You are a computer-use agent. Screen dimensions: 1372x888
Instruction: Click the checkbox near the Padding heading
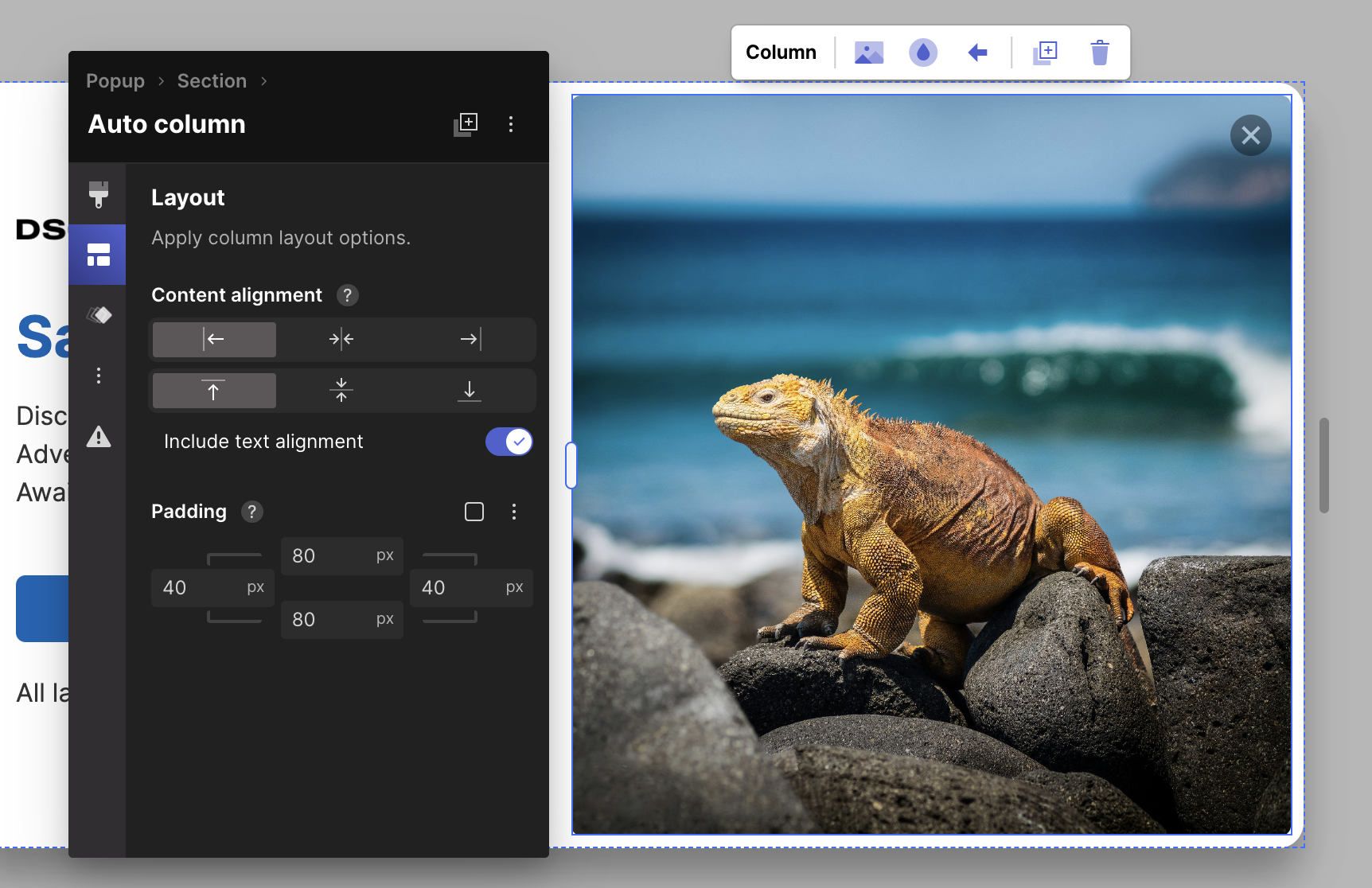click(x=474, y=512)
